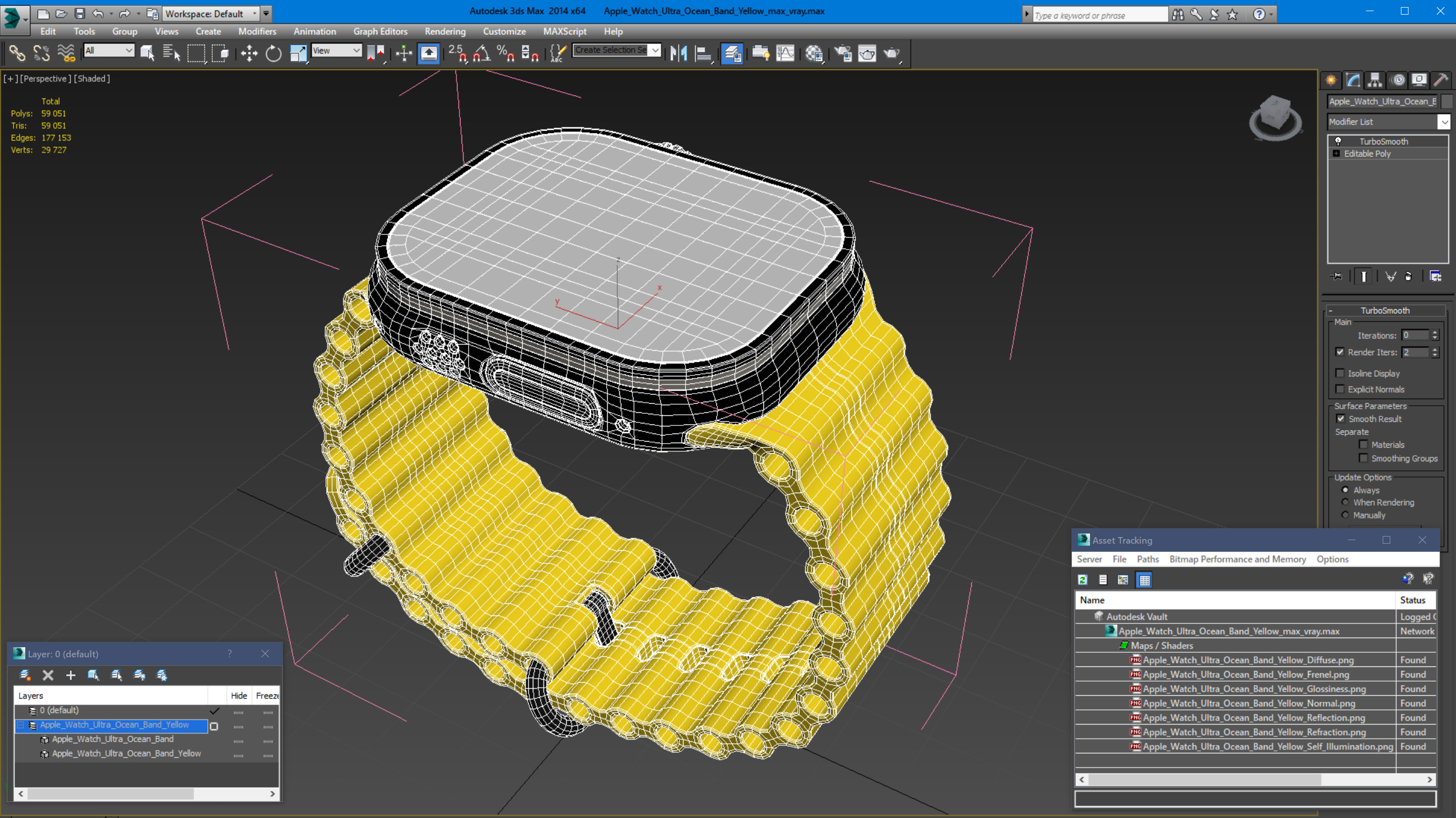Click the Shaded viewport label
1456x818 pixels.
(92, 79)
